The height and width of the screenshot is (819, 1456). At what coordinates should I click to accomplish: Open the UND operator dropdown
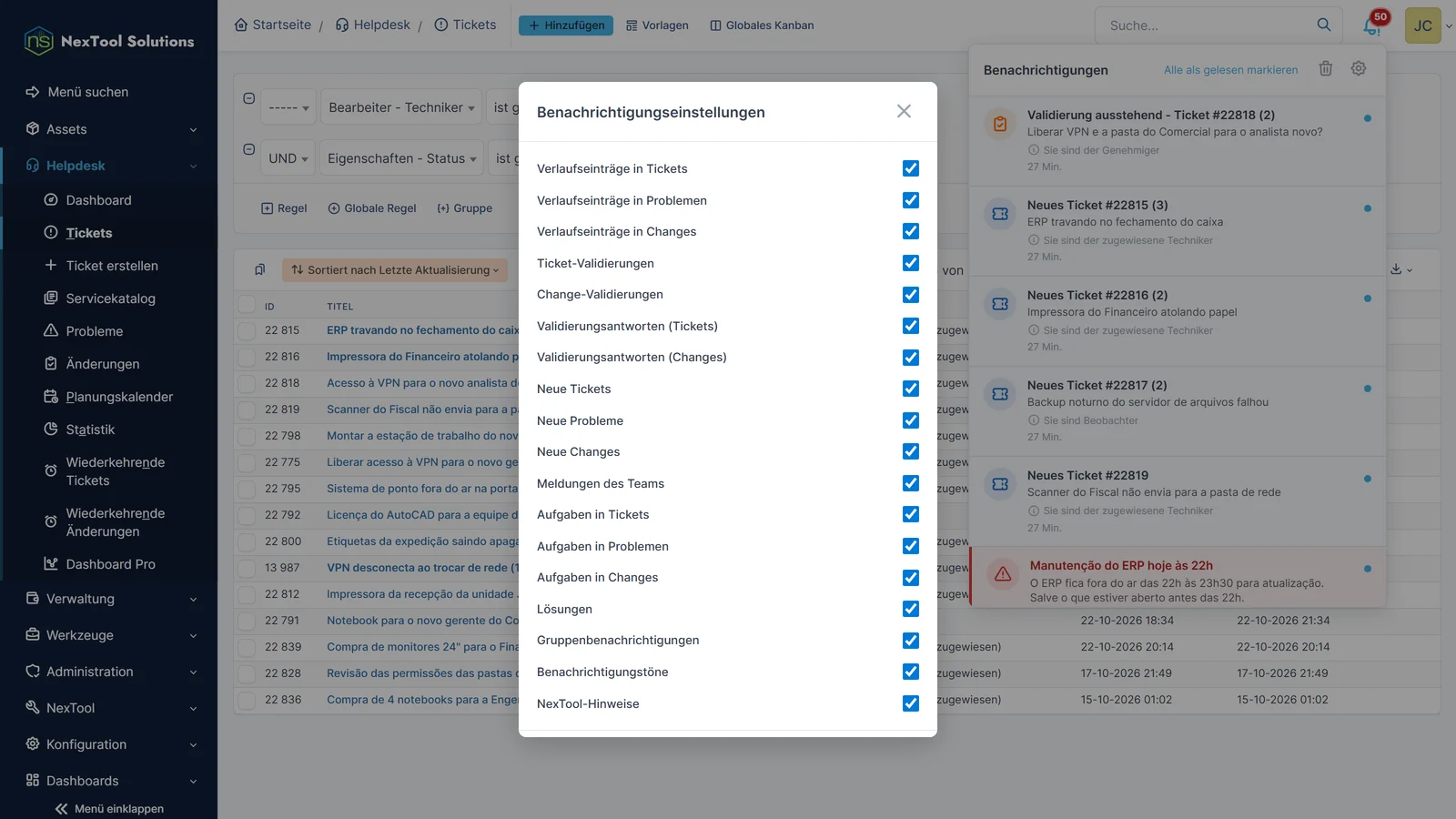point(288,158)
